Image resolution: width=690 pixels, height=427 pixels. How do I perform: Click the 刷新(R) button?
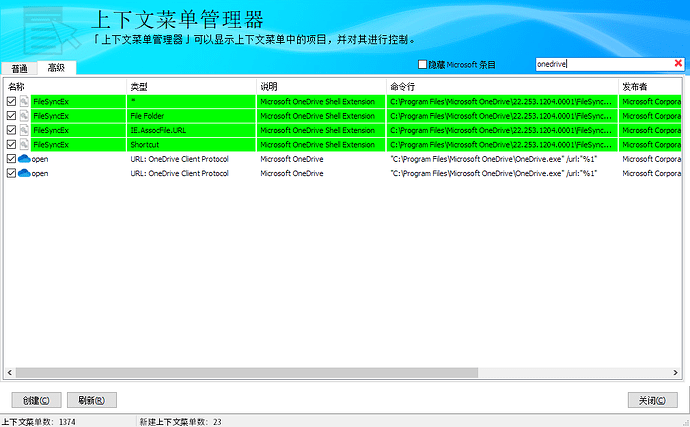coord(92,400)
